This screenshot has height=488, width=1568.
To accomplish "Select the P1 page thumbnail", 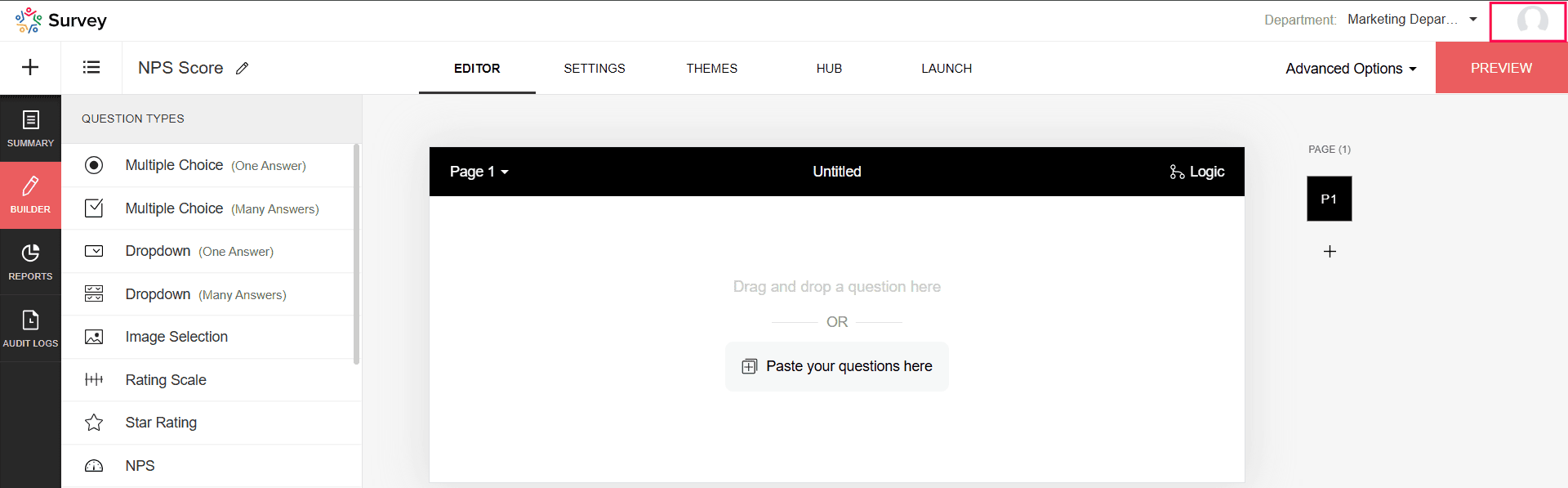I will 1330,199.
